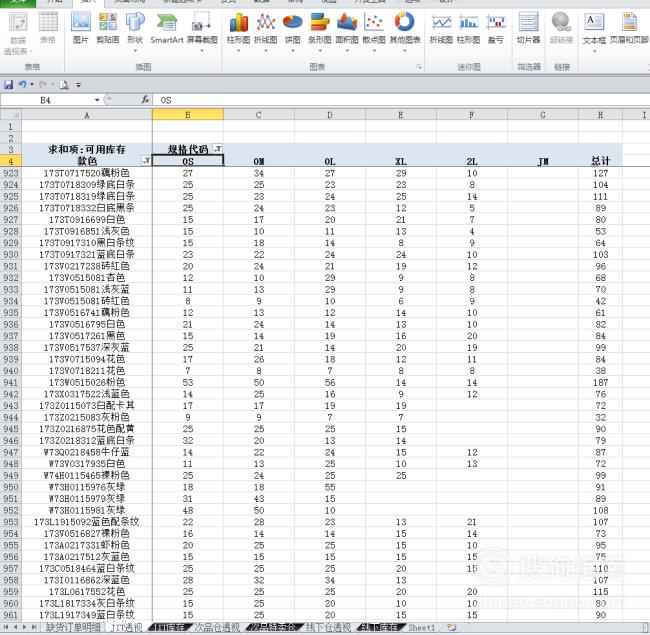Select cell W73Q0218458牛仔蓝

(x=87, y=452)
